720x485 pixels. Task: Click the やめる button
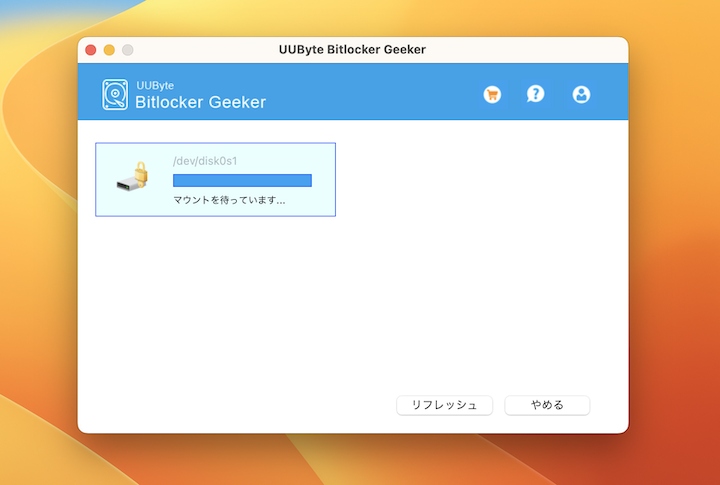(547, 405)
